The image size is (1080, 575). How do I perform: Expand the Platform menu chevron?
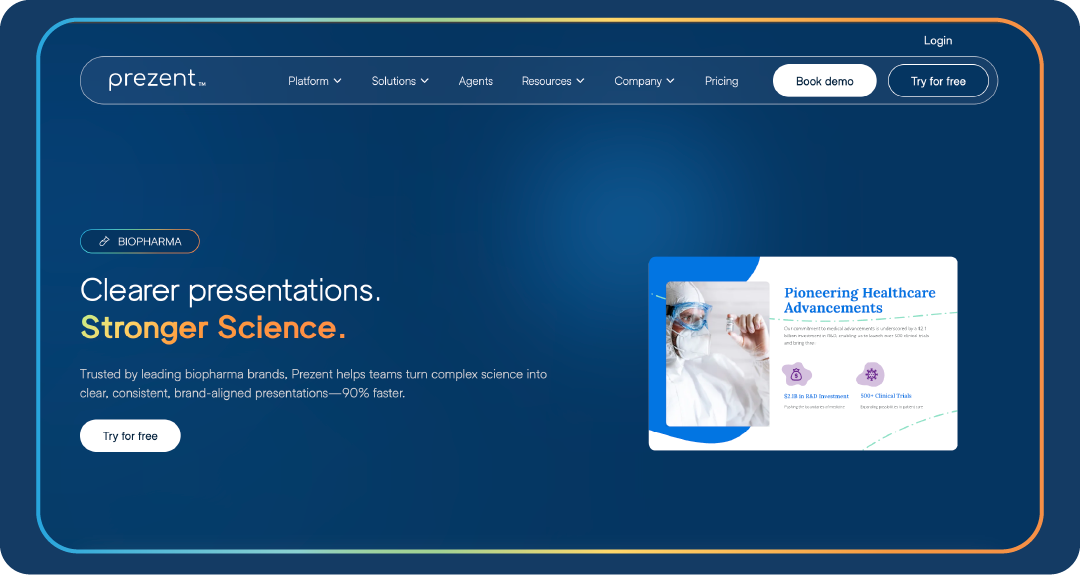[x=338, y=81]
